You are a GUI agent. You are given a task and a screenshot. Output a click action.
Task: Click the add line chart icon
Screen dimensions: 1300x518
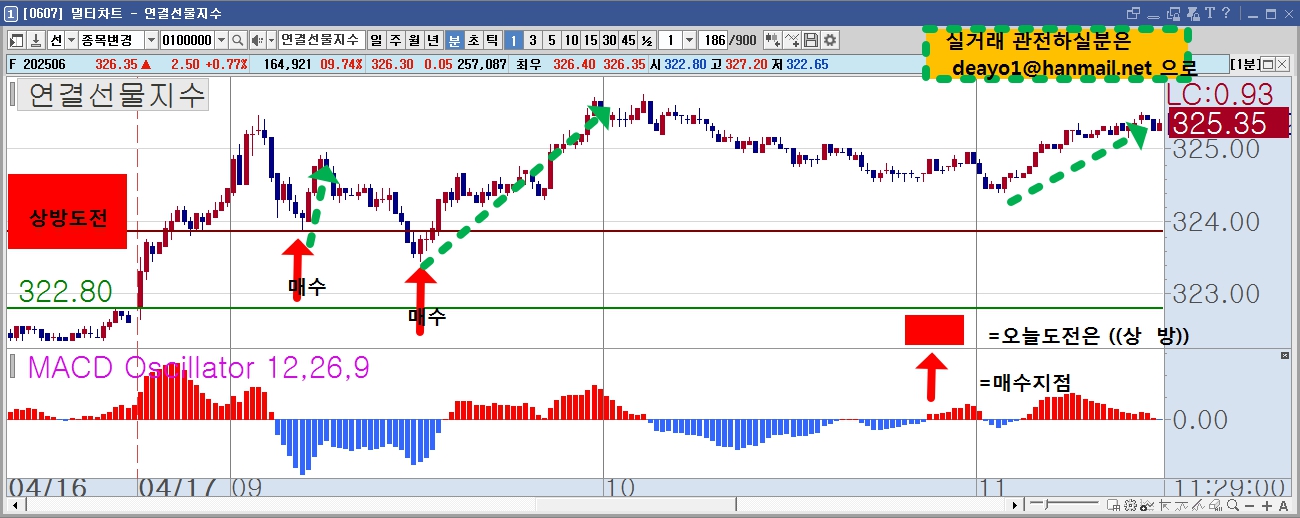click(x=793, y=40)
